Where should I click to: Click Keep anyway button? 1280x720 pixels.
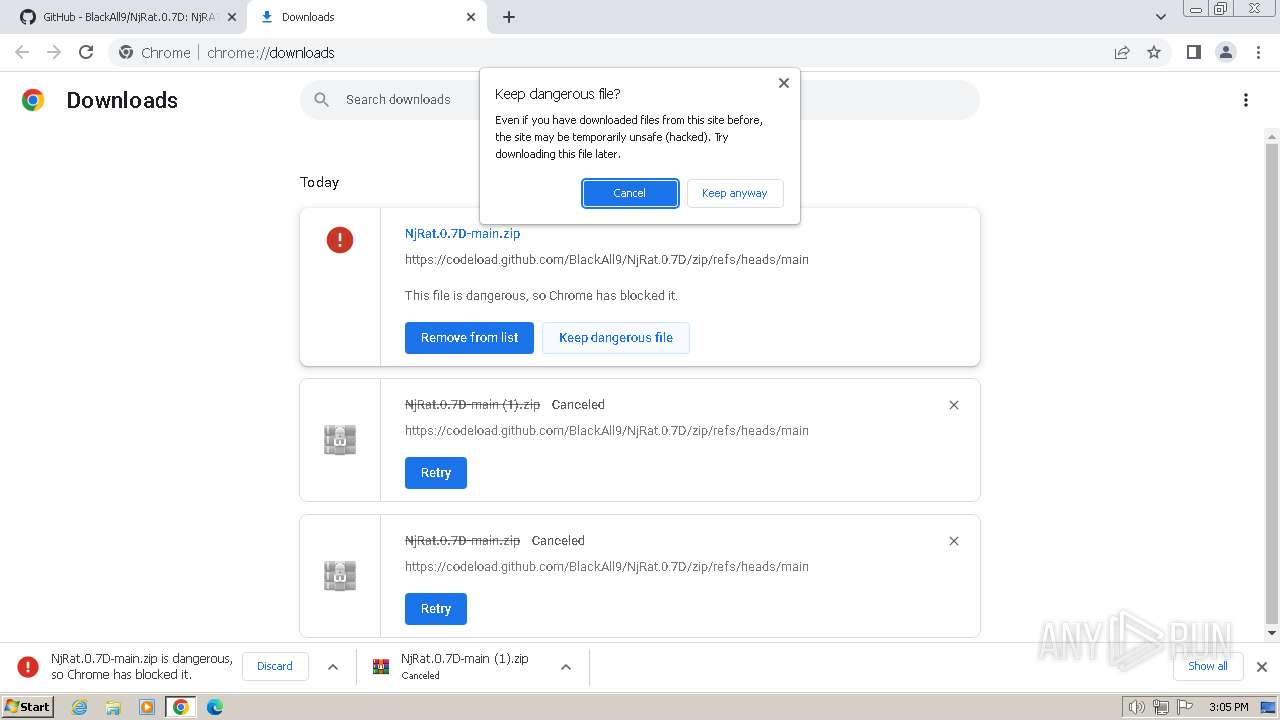tap(735, 193)
